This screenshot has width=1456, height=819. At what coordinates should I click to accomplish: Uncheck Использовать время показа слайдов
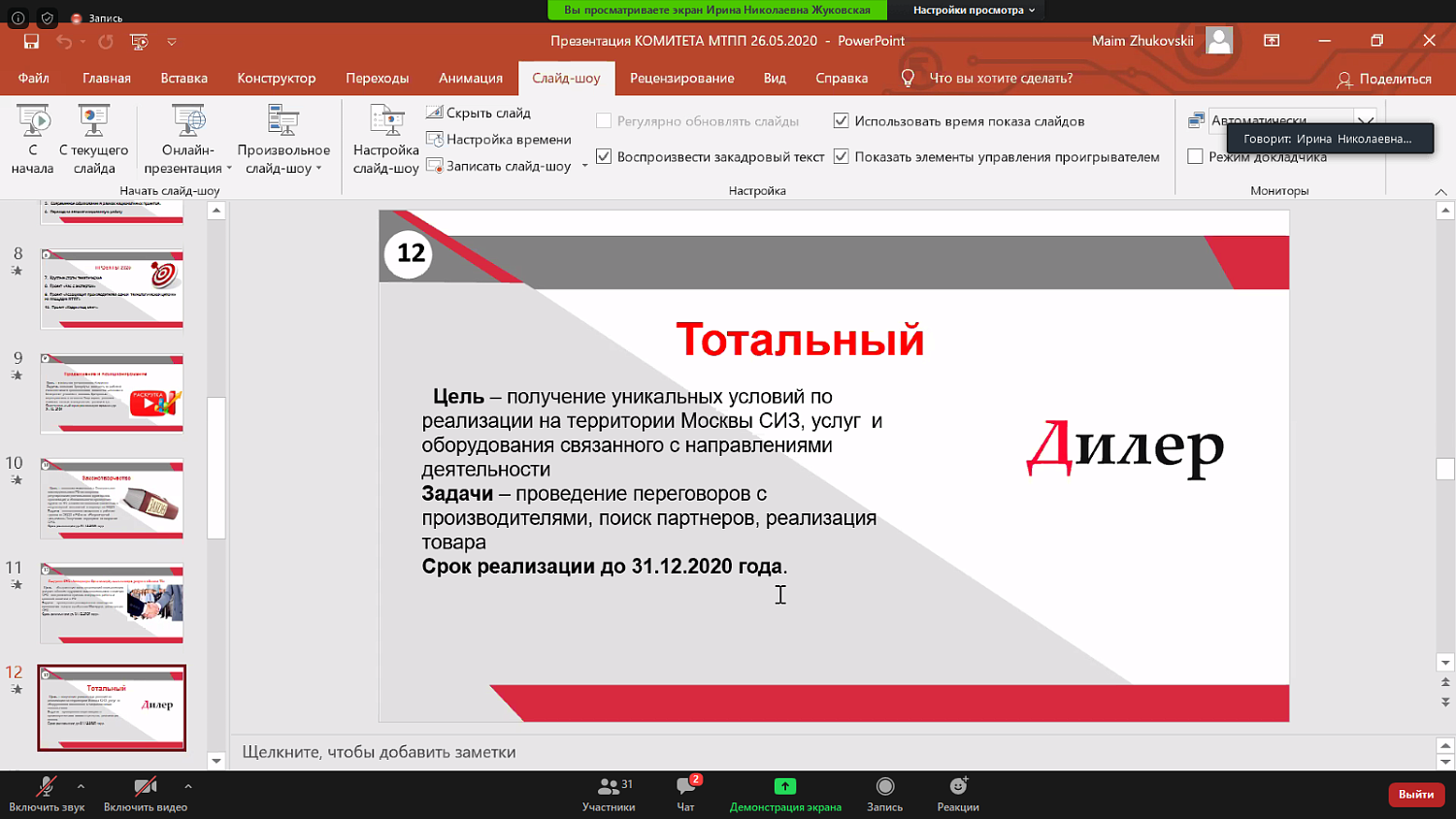(x=841, y=122)
